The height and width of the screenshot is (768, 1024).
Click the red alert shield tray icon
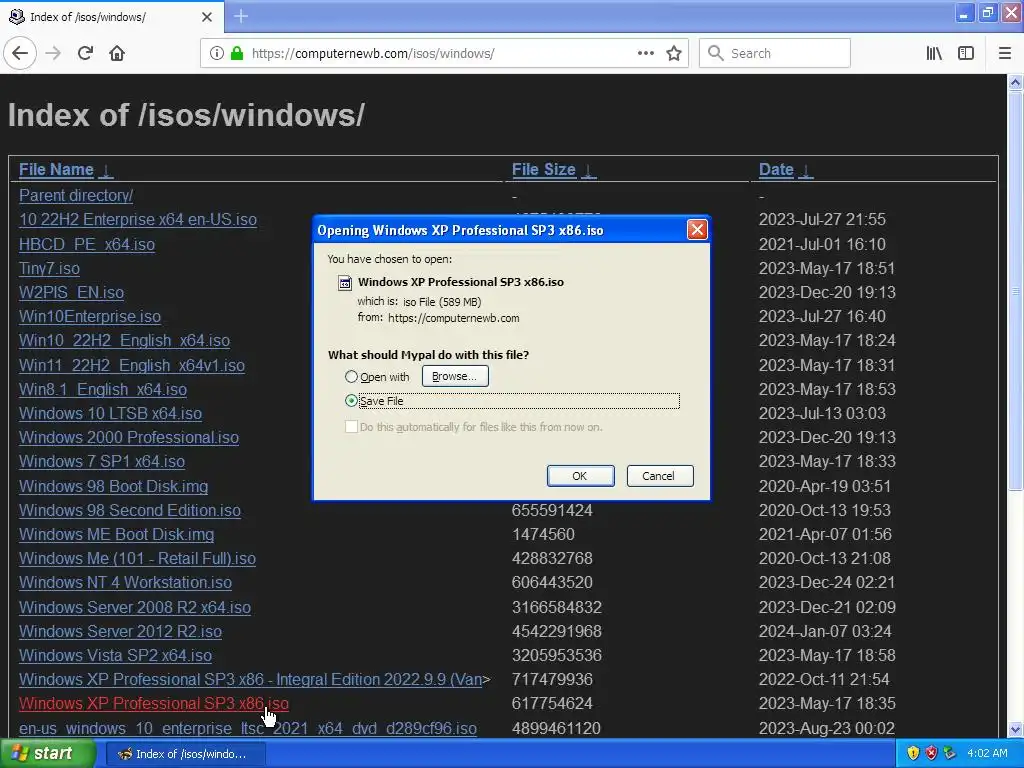[931, 753]
